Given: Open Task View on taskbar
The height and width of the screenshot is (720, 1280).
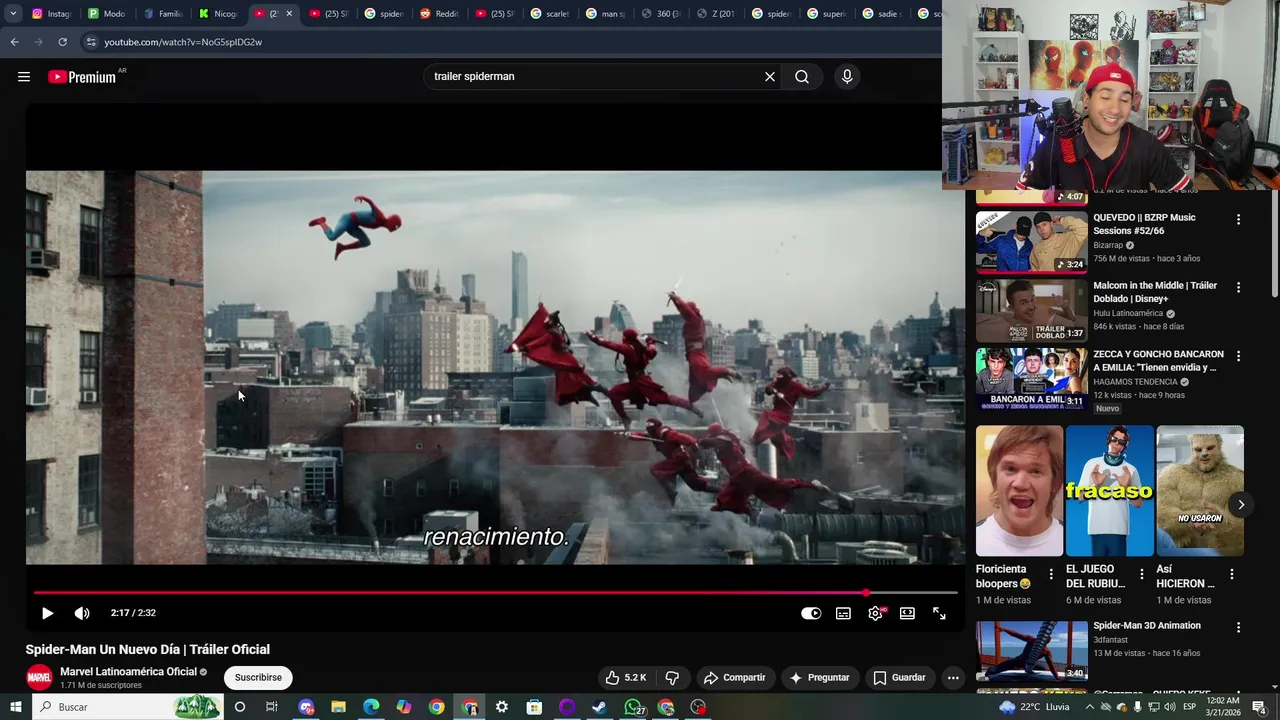Looking at the screenshot, I should [x=271, y=707].
